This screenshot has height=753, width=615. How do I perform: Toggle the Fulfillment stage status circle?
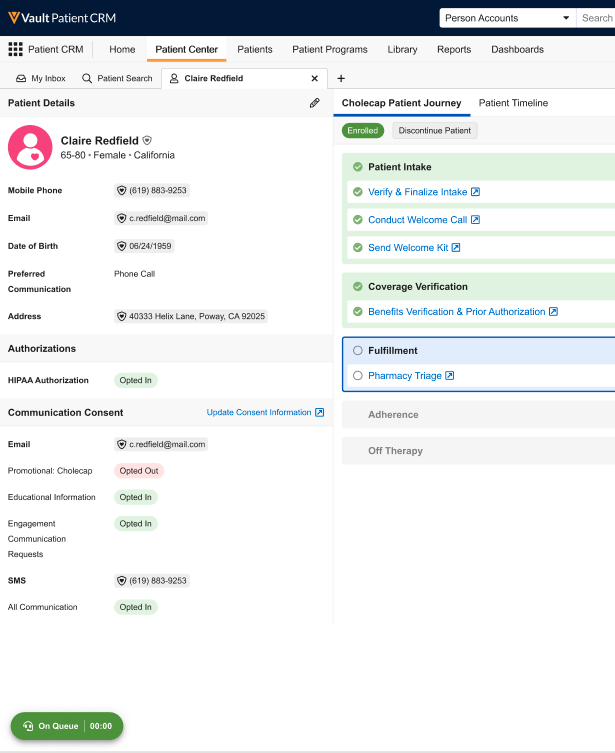point(358,351)
